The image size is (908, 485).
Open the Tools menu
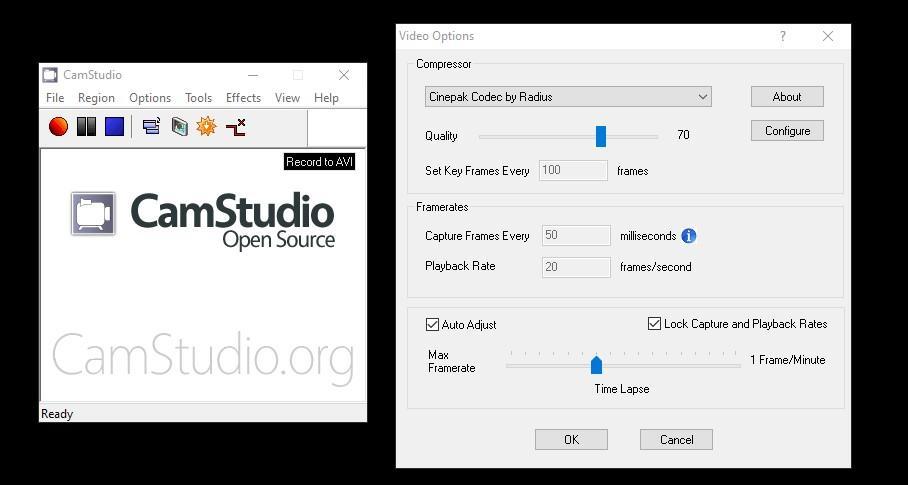pyautogui.click(x=199, y=98)
